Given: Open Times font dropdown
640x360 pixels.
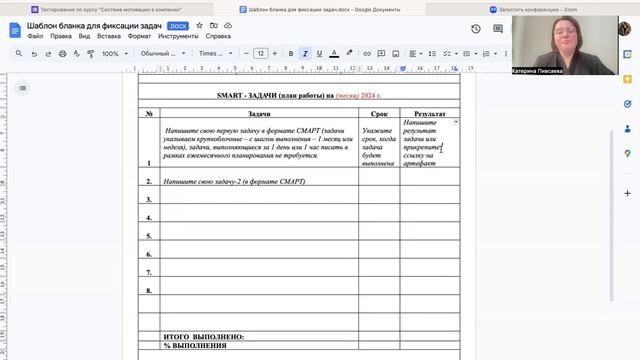Looking at the screenshot, I should coord(215,53).
